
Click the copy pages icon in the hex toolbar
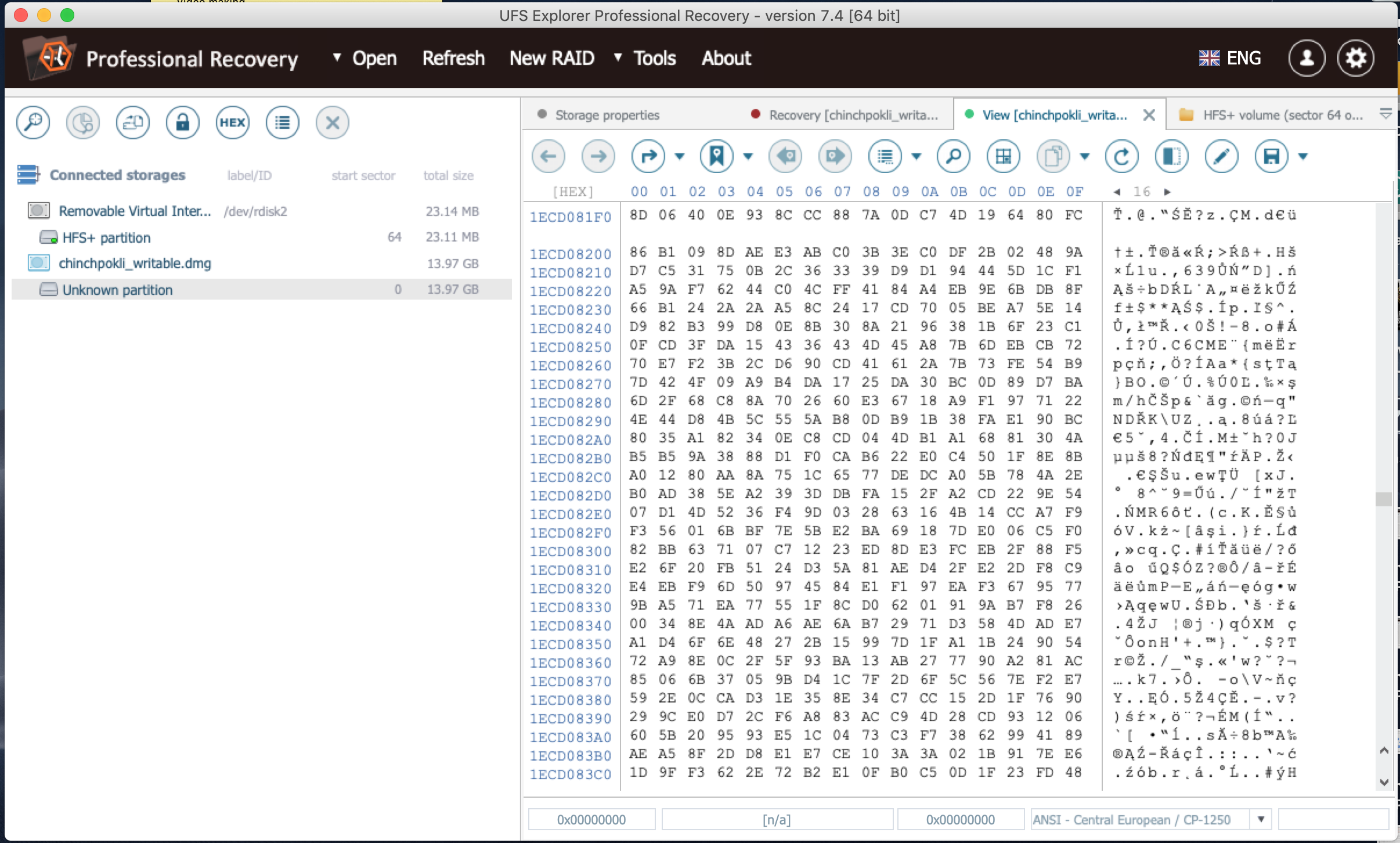click(x=1053, y=156)
